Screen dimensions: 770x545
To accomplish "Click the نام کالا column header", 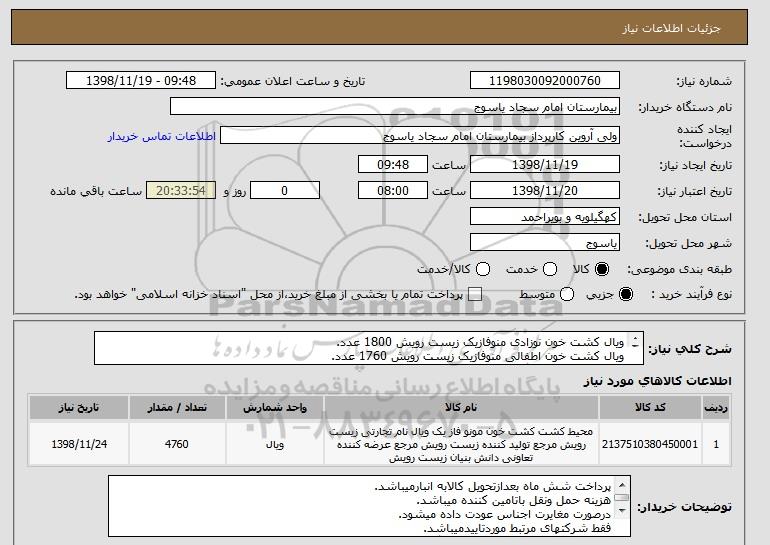I will (461, 408).
